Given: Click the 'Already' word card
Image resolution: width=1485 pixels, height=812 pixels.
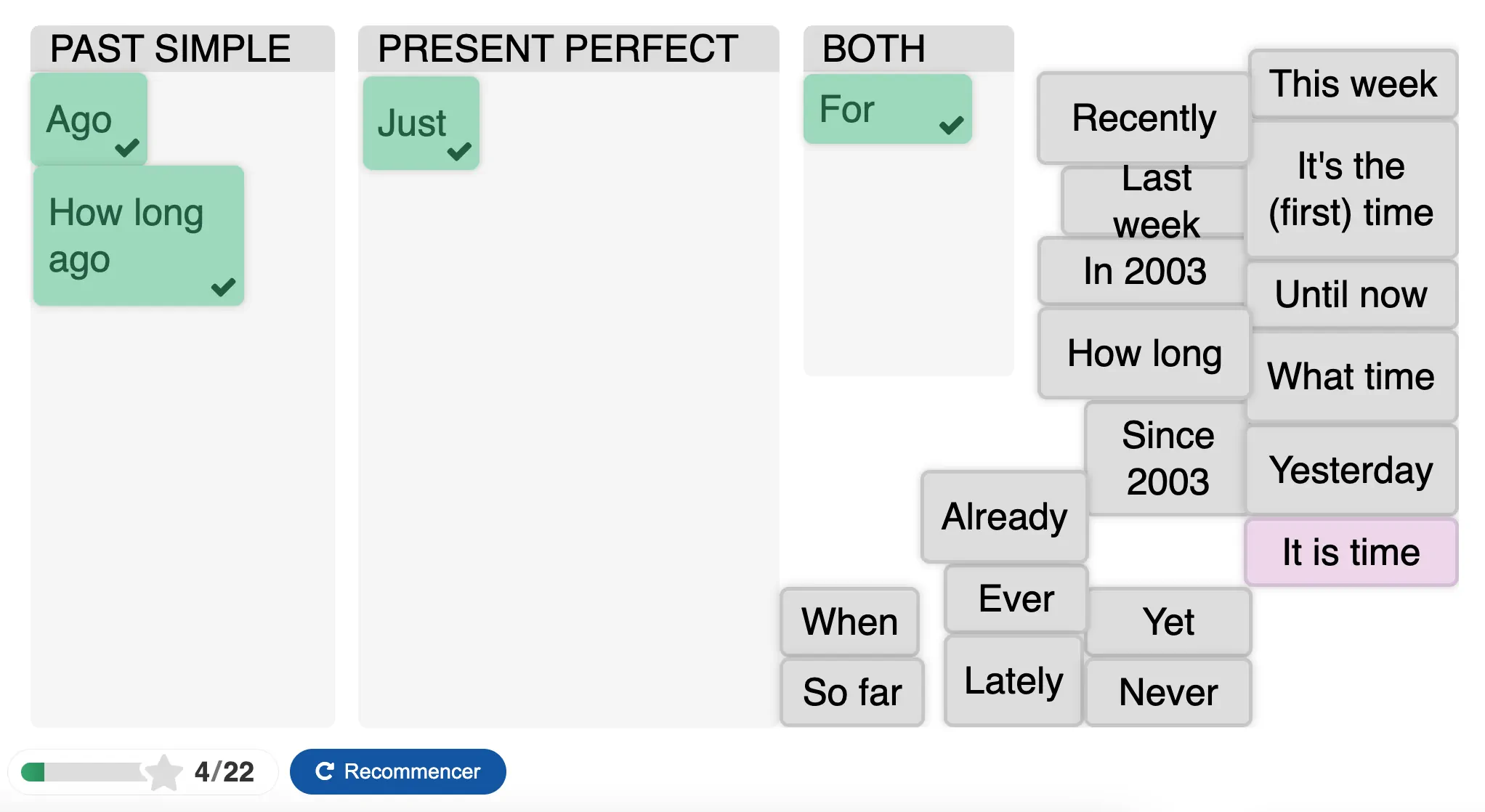Looking at the screenshot, I should [x=1004, y=516].
